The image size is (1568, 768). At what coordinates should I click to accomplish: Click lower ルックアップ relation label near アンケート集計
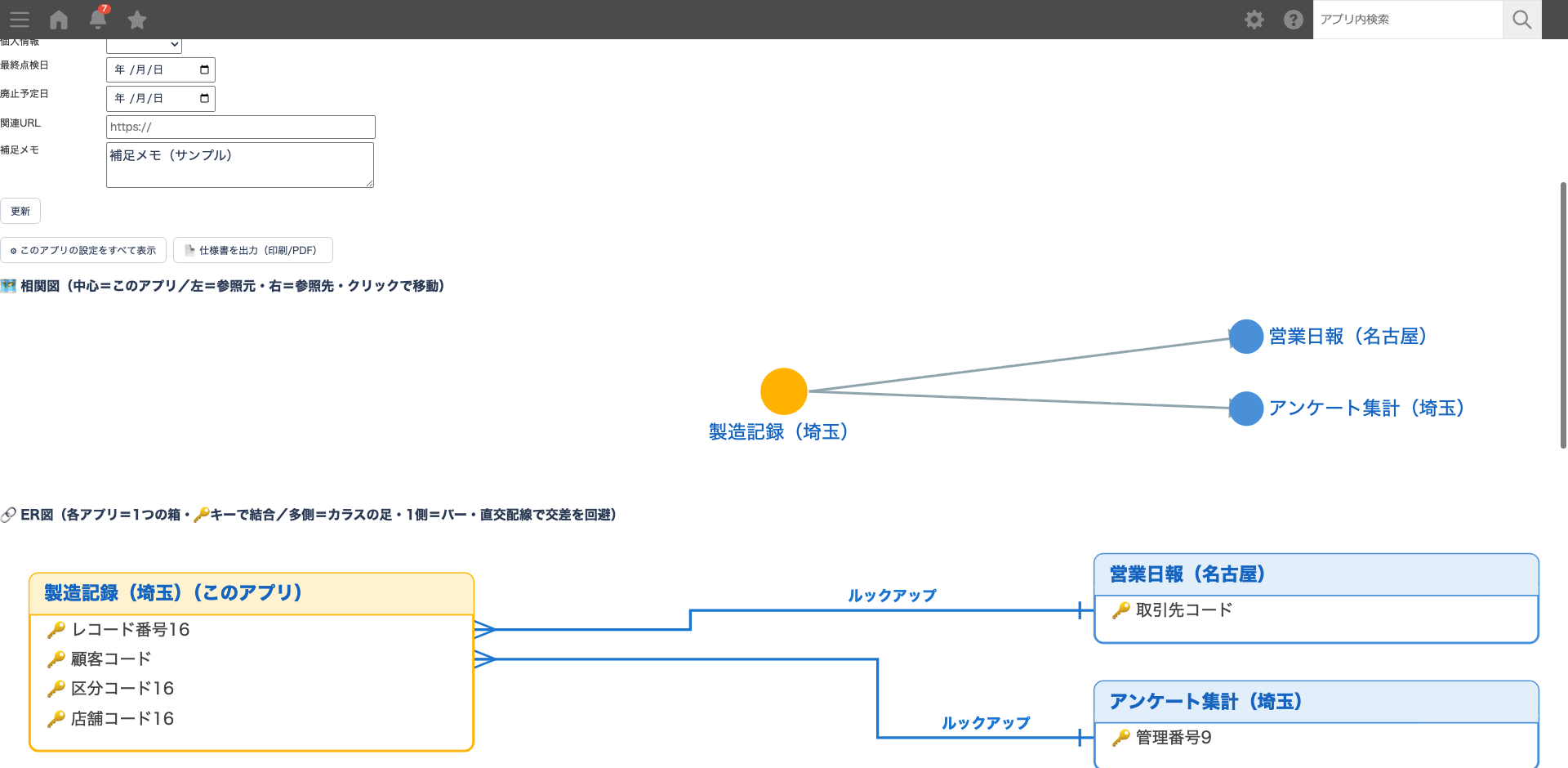[986, 723]
